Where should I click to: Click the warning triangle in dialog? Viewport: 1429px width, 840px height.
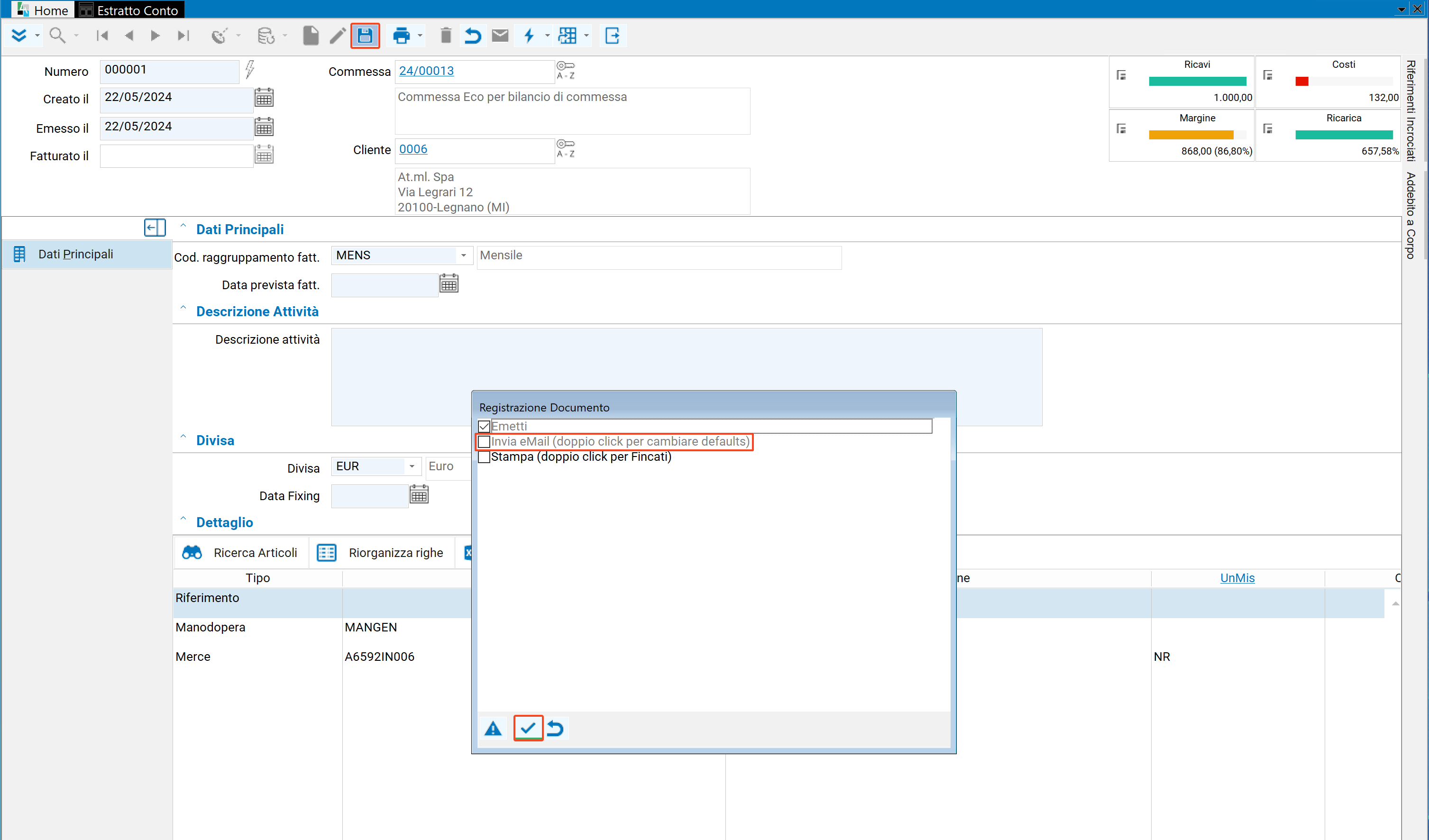494,728
